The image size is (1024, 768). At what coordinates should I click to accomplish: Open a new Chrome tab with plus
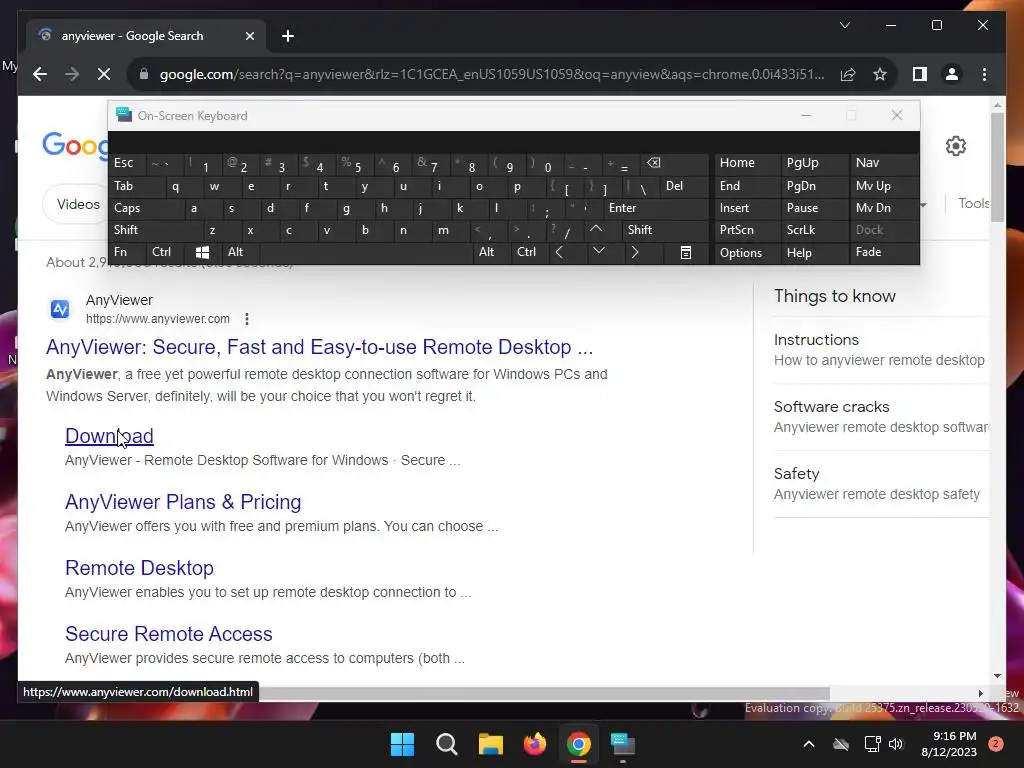coord(288,36)
